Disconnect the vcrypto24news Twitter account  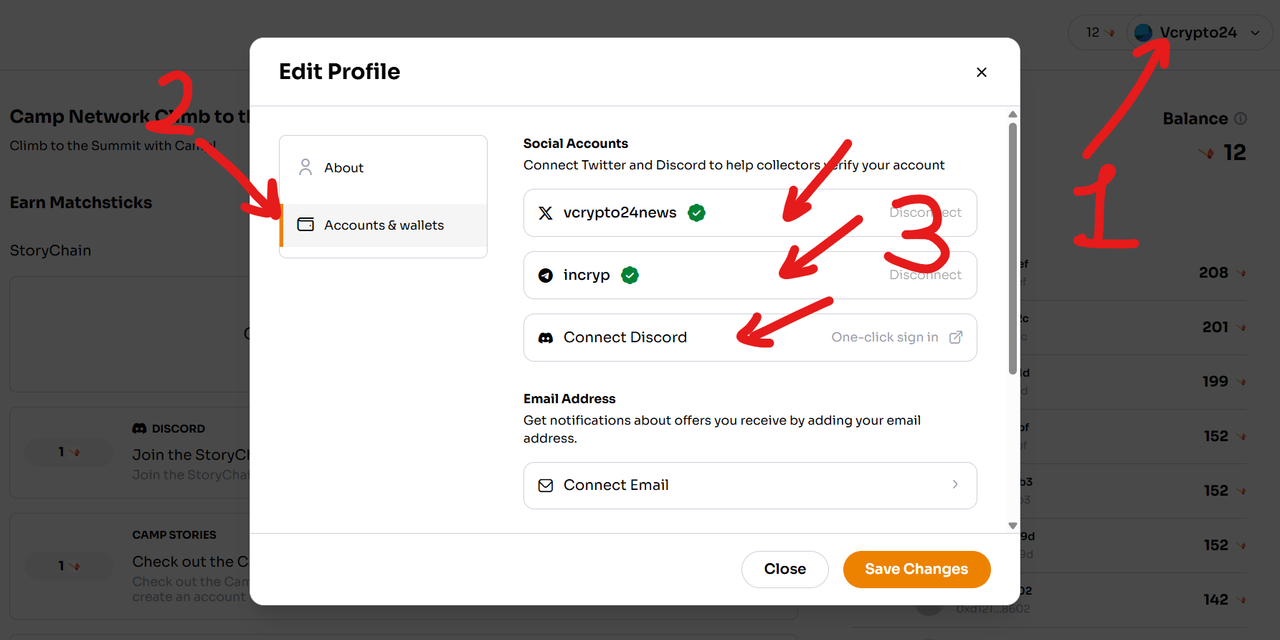[x=926, y=213]
